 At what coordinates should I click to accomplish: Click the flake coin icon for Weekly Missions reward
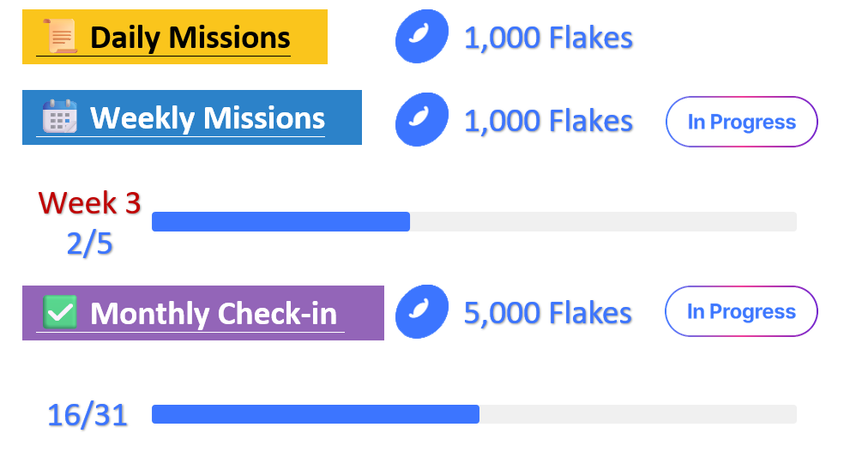[422, 121]
